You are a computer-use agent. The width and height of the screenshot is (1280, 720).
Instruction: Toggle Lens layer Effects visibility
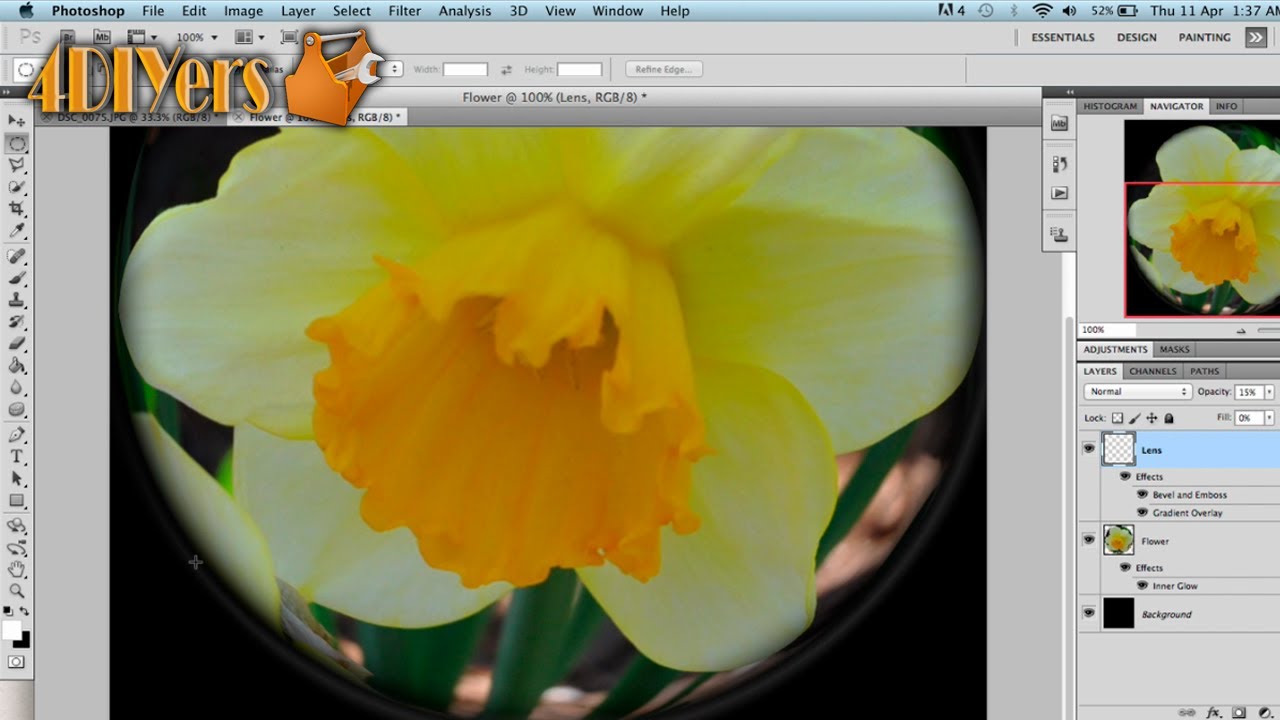coord(1125,477)
